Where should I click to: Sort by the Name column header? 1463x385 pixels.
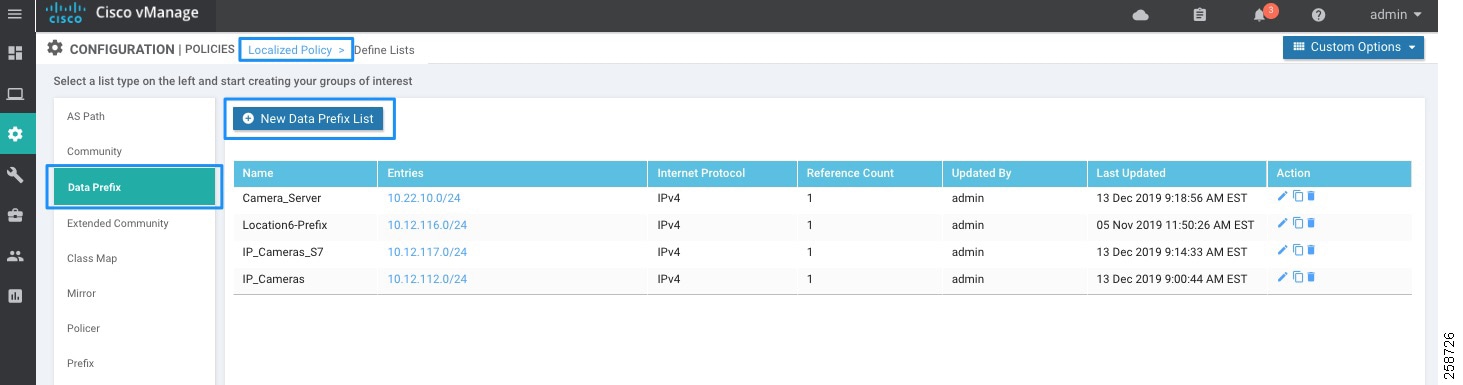[306, 173]
